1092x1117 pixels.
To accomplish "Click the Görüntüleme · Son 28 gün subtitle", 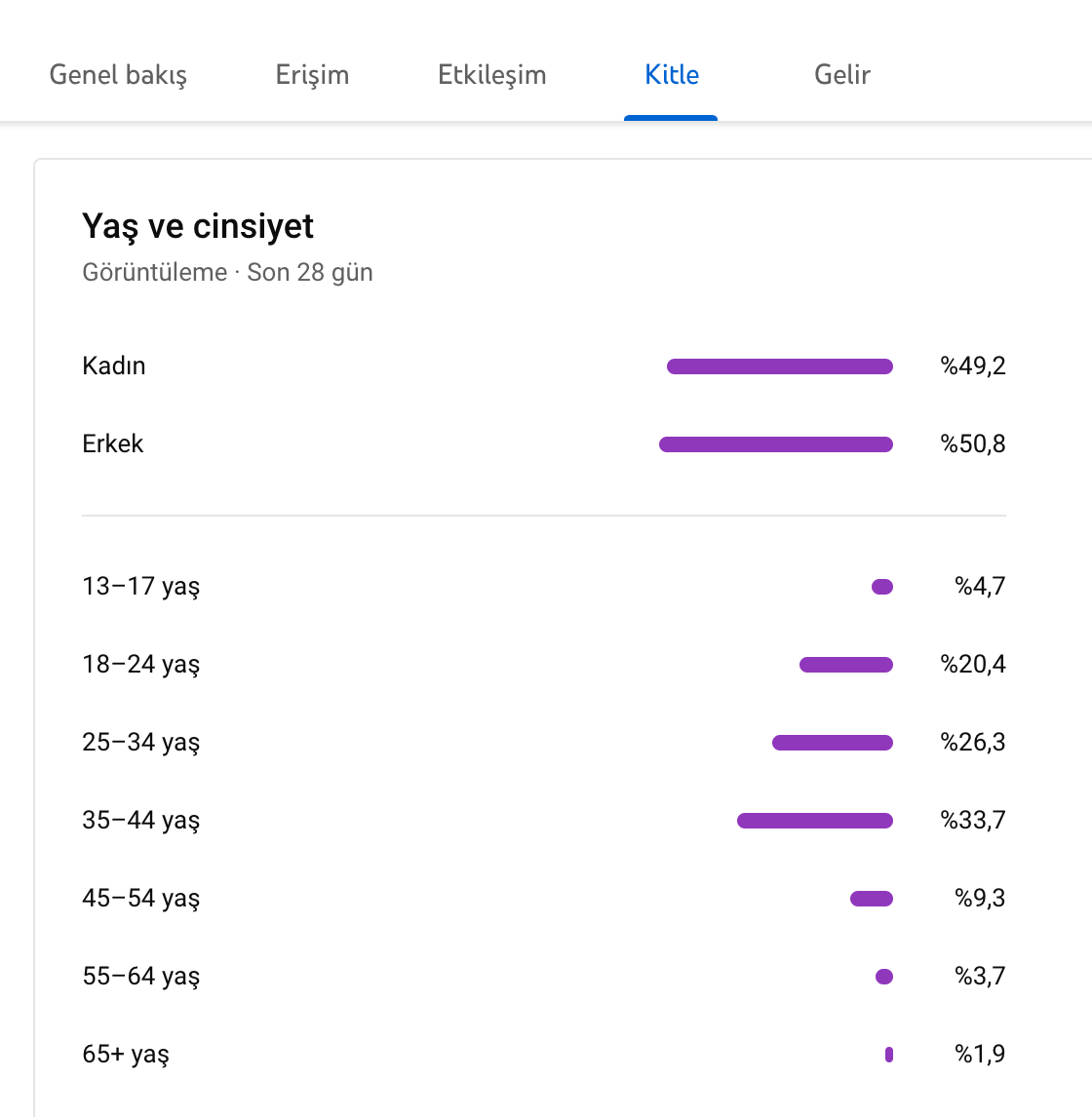I will pos(227,273).
